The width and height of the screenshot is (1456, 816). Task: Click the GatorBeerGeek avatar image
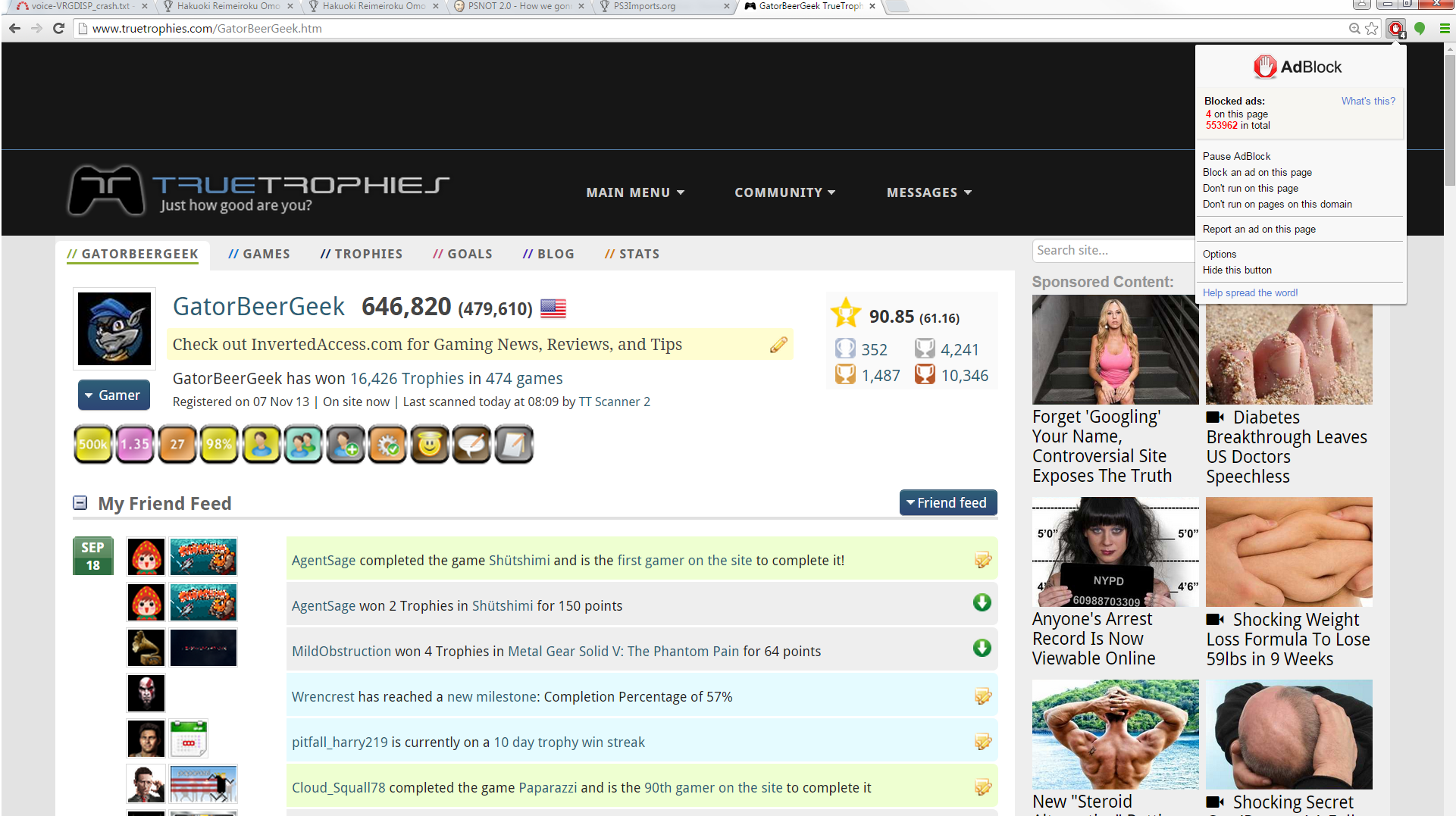(114, 329)
